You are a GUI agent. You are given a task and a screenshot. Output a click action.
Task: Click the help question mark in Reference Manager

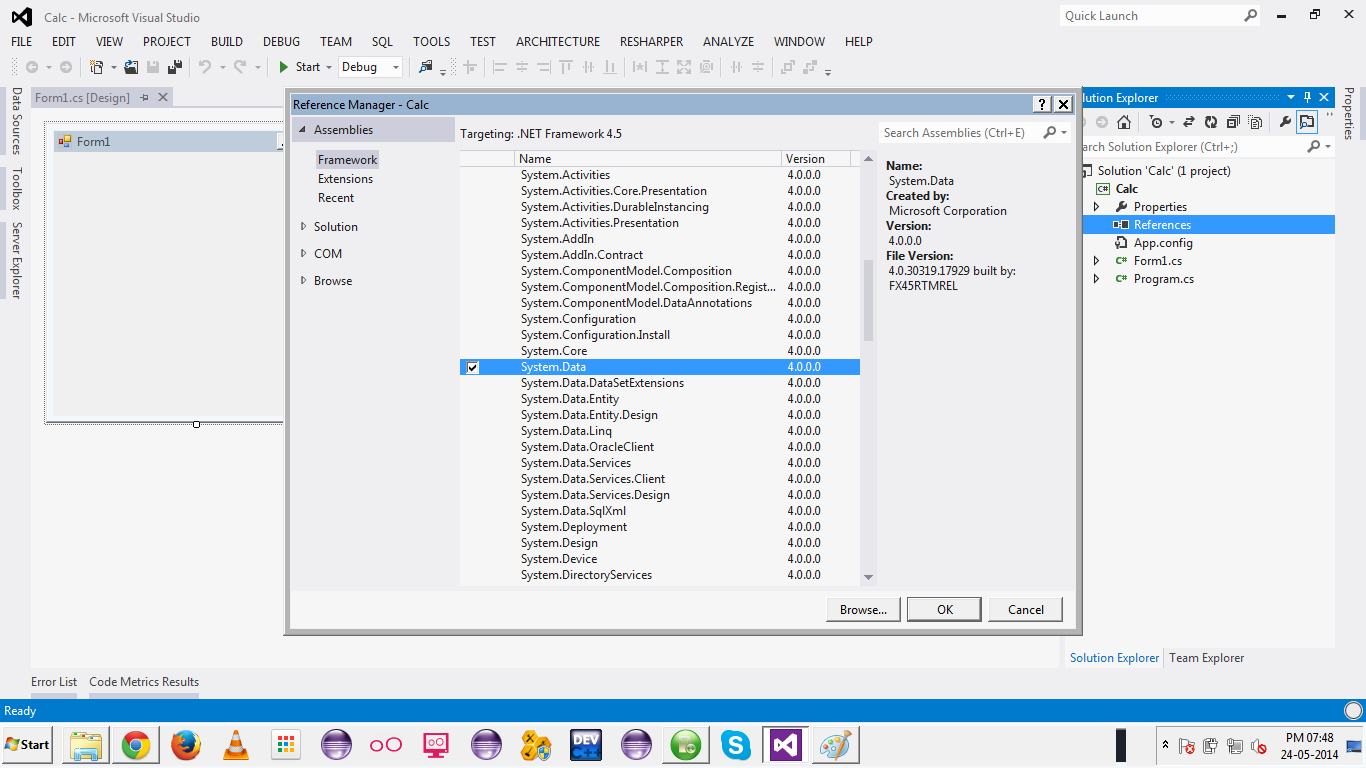(x=1042, y=104)
